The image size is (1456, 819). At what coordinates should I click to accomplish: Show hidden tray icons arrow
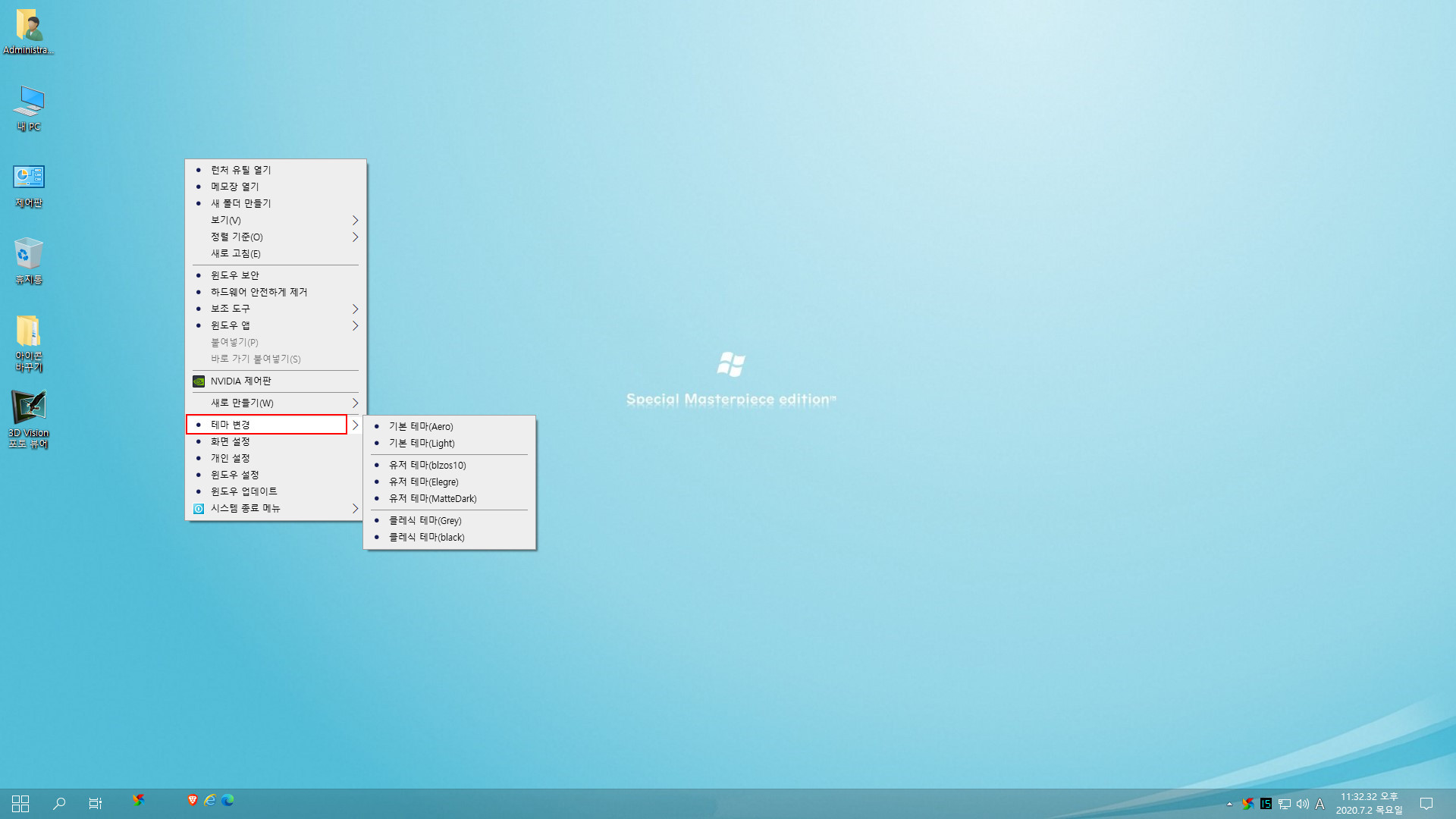(1229, 804)
